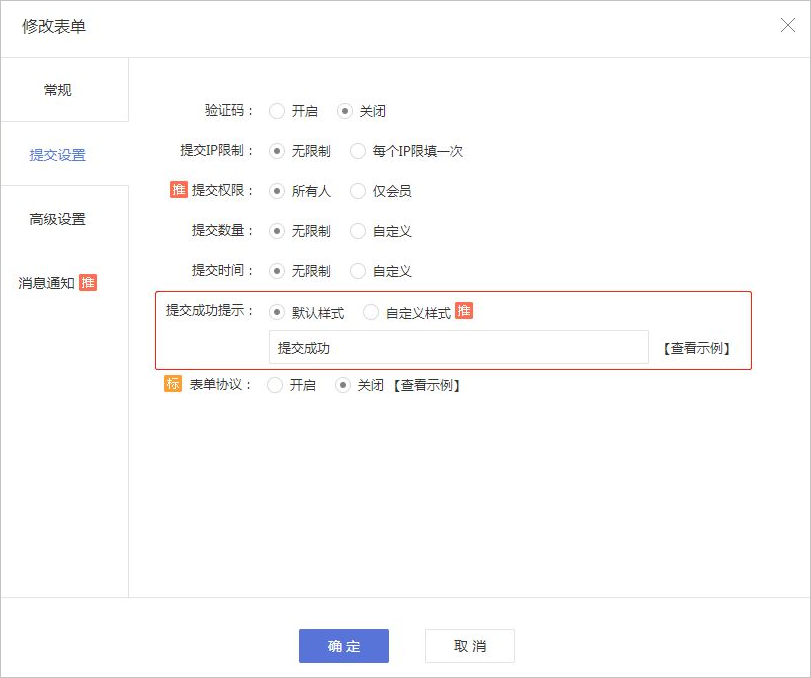Click the 提交成功 text input field

coord(459,347)
